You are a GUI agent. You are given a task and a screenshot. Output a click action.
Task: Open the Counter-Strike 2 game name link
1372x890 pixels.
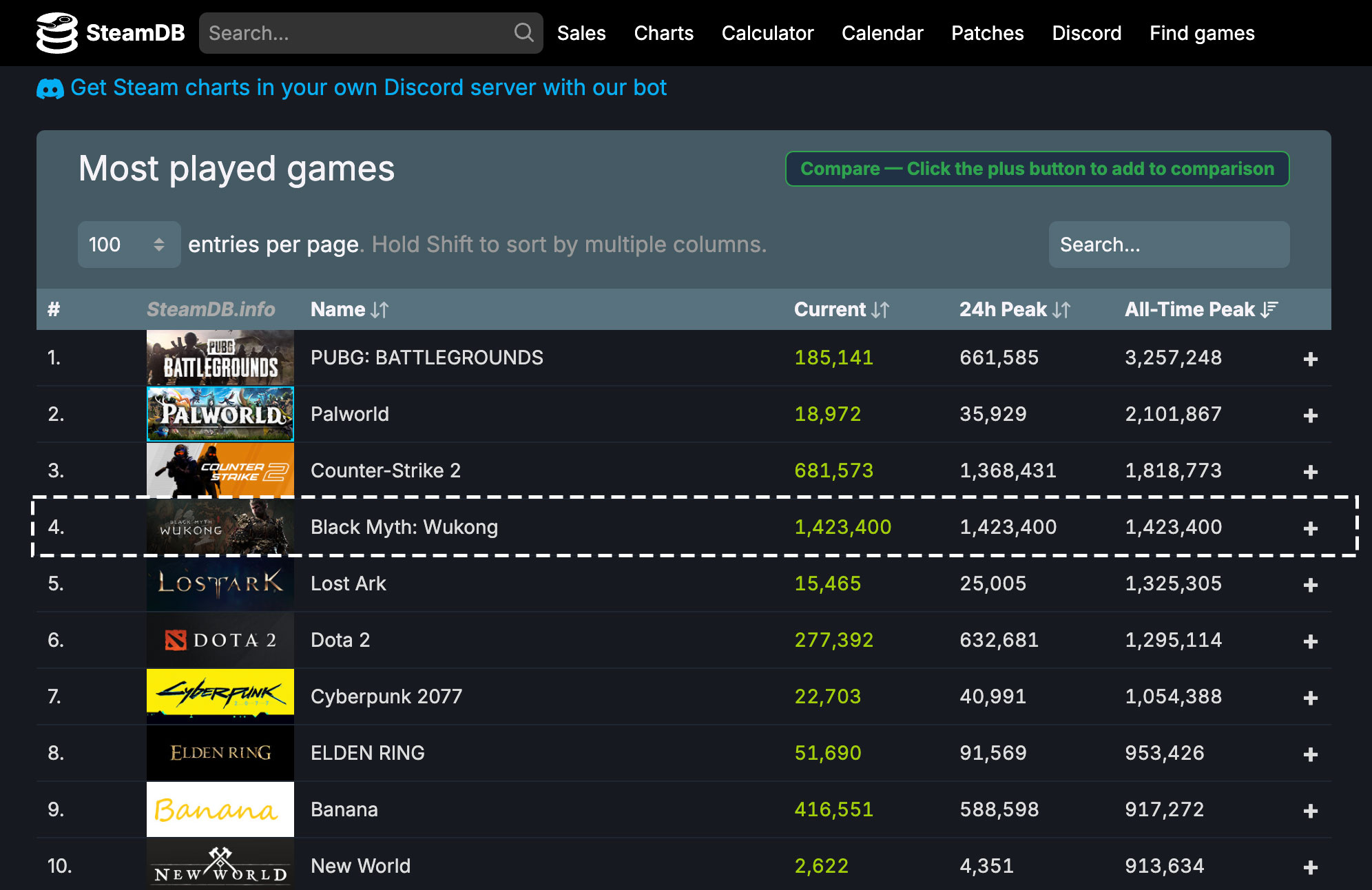point(386,470)
